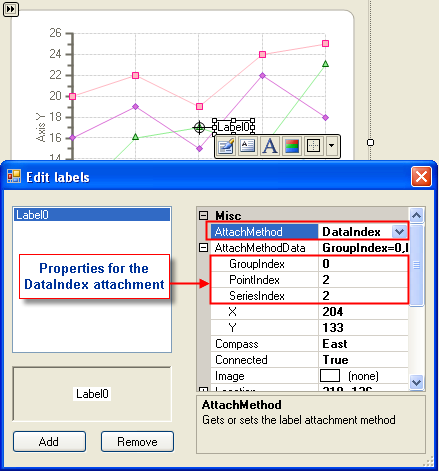Screen dimensions: 439x471
Task: Click the crosshair attachment point on chart
Action: (x=199, y=127)
